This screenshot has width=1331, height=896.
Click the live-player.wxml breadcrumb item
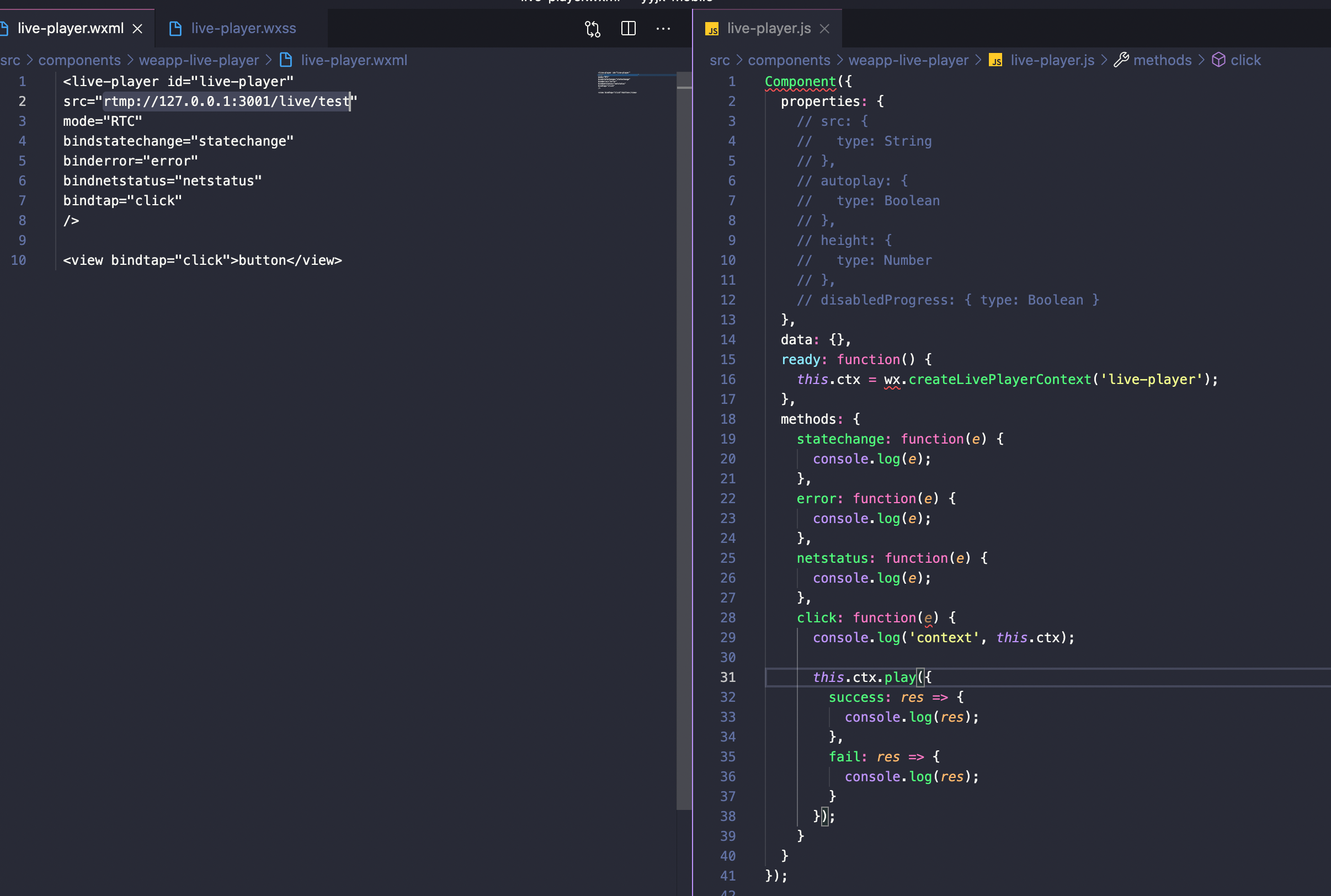(354, 60)
